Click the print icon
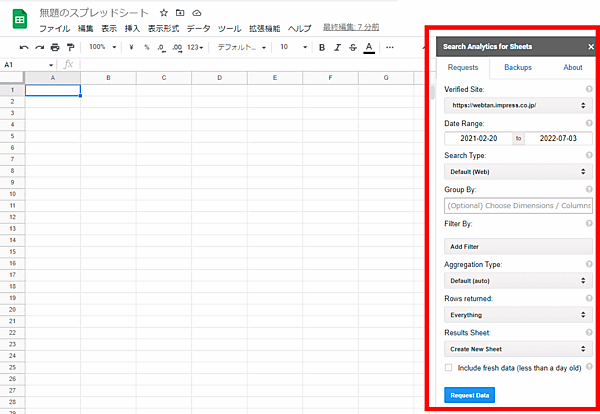This screenshot has height=414, width=600. 55,47
